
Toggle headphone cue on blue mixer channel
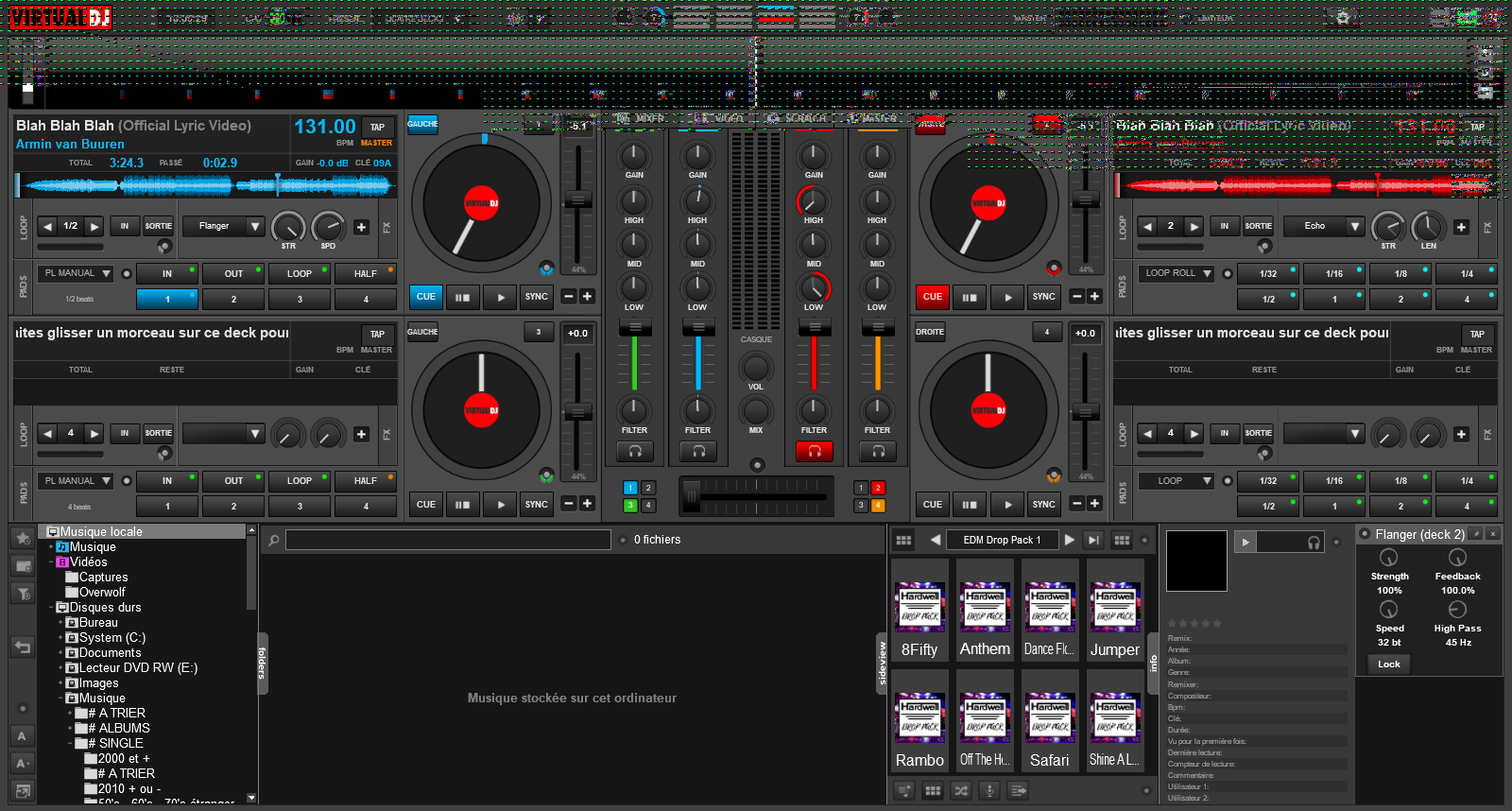tap(698, 452)
